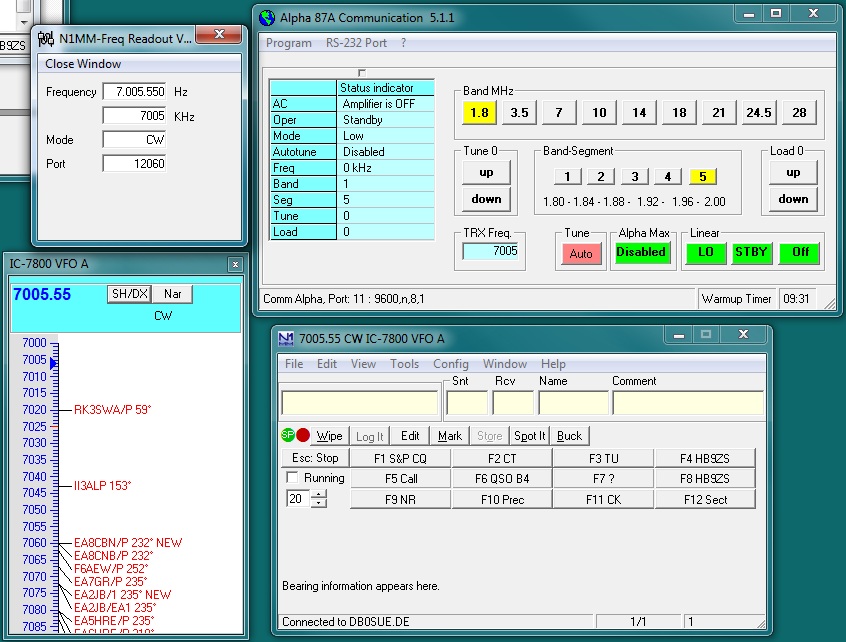Open the Help menu in N1MM entry window
The width and height of the screenshot is (846, 642).
[553, 364]
